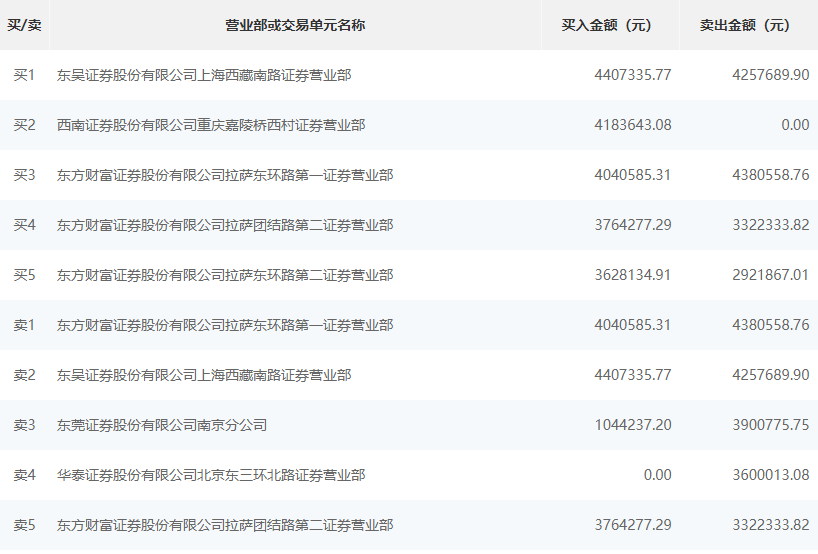
Task: Click 拉萨东环路第一证券营业部 name in 买3 row
Action: (225, 175)
